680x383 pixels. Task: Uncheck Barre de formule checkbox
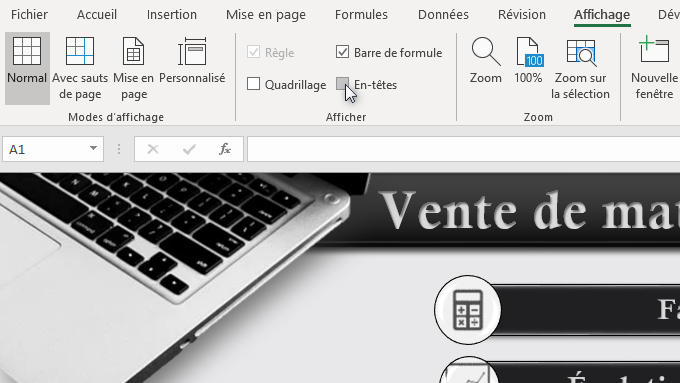[x=342, y=52]
